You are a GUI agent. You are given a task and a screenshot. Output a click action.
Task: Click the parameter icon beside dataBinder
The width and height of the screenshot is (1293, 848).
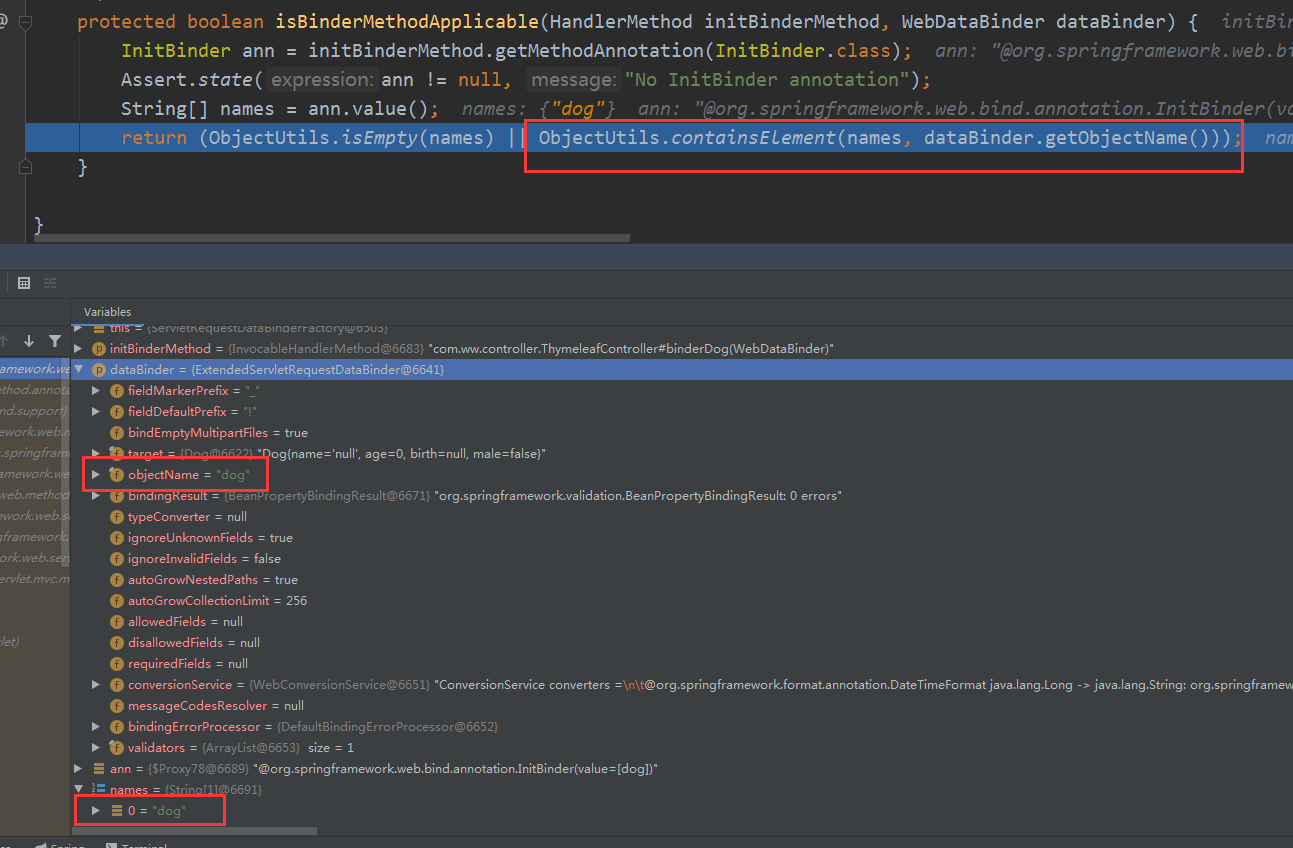[x=99, y=370]
